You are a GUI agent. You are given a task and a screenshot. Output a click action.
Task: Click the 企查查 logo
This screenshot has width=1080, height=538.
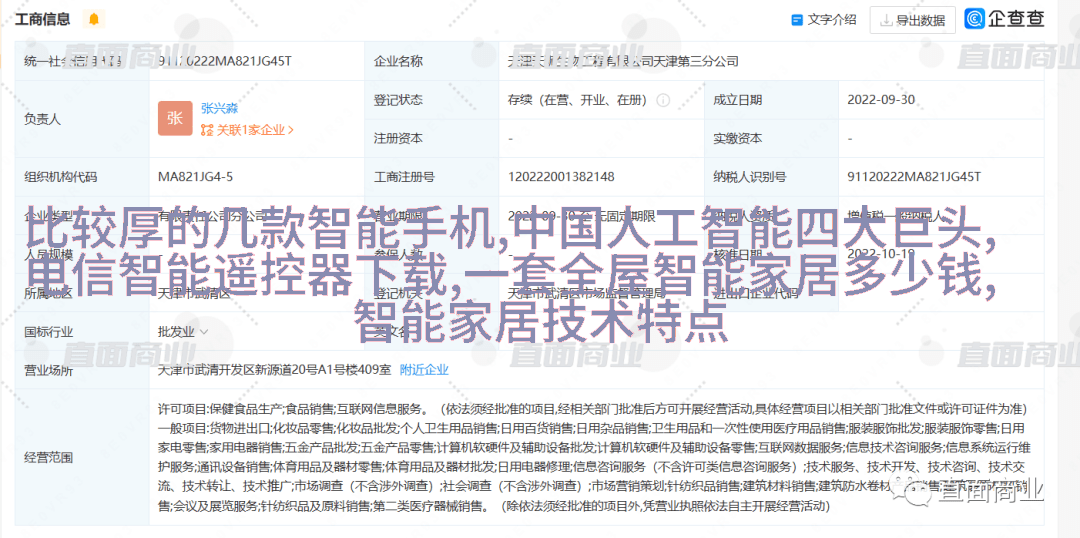tap(1005, 19)
